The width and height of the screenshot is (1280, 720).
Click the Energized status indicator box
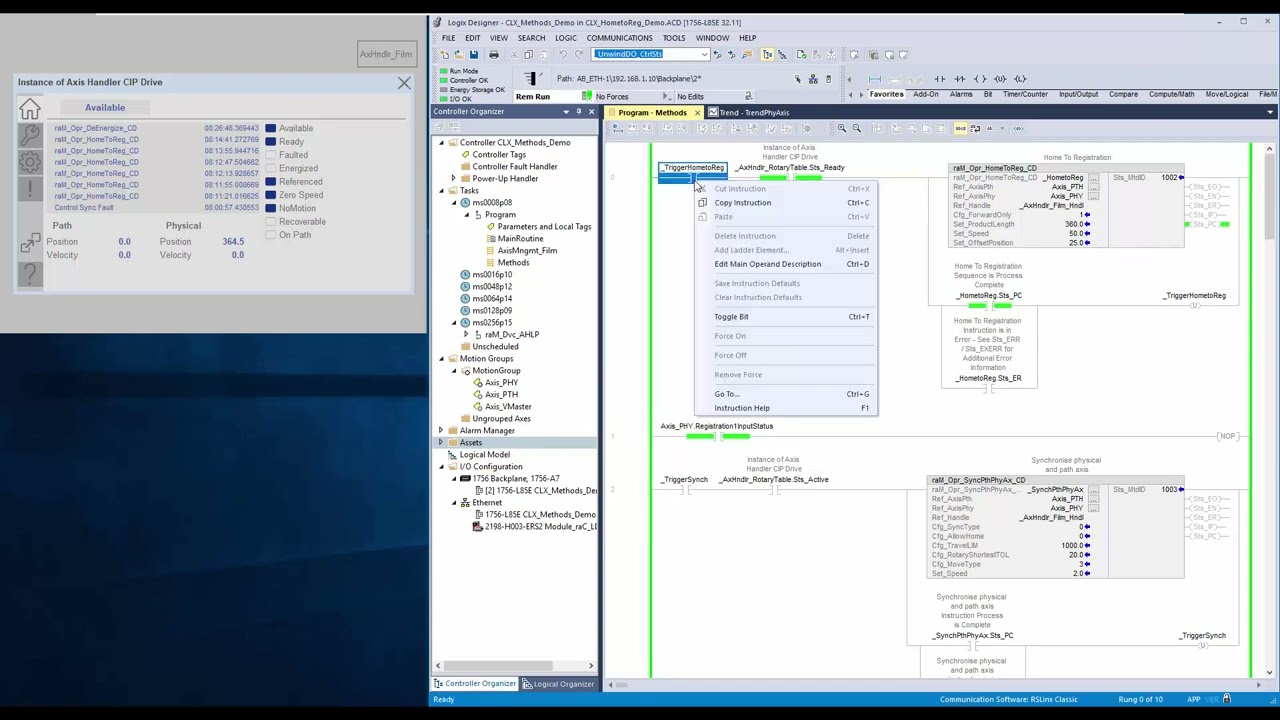pos(270,169)
